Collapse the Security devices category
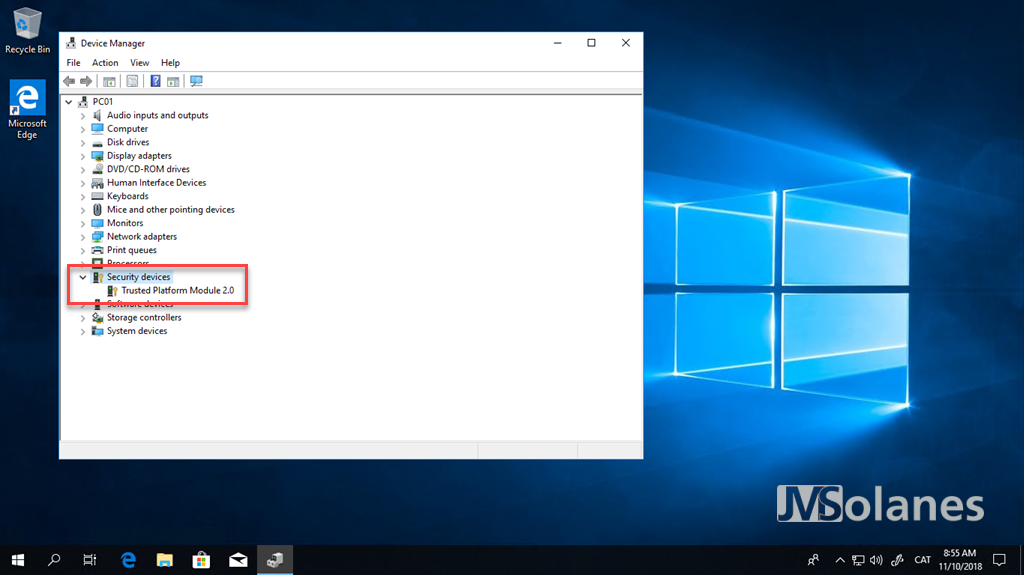1024x575 pixels. click(x=83, y=277)
